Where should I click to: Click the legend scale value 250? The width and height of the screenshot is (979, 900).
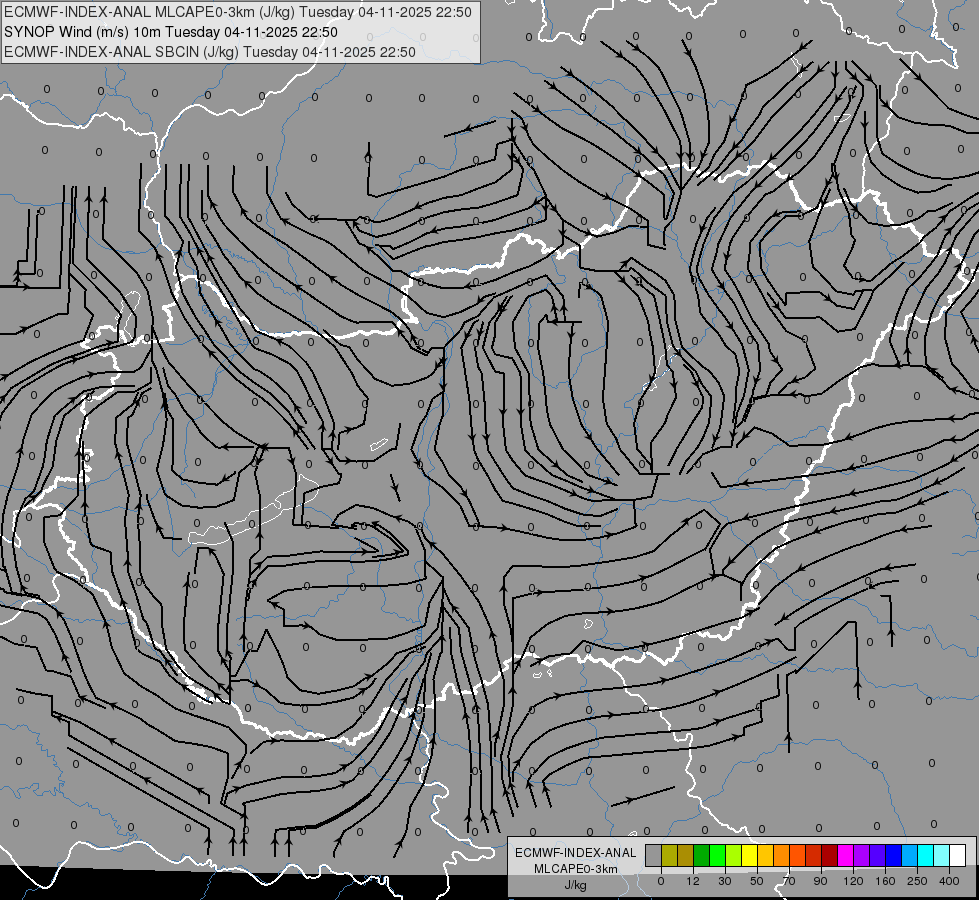(917, 881)
